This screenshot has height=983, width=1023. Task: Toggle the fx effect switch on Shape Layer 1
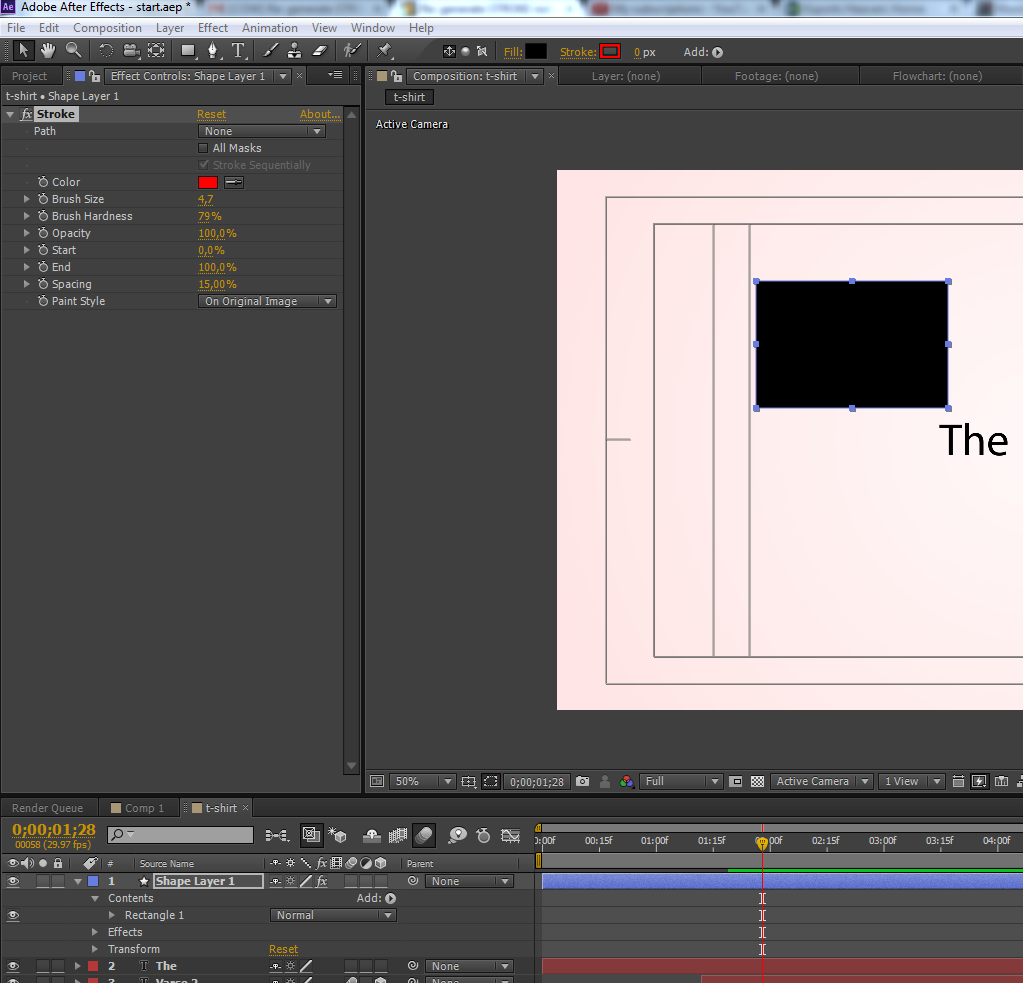tap(322, 881)
